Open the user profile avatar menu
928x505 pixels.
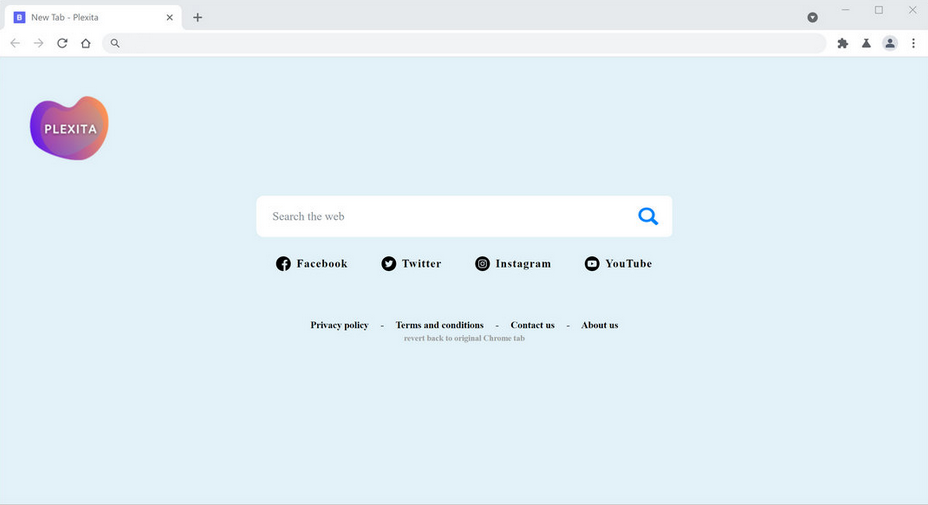[x=890, y=43]
